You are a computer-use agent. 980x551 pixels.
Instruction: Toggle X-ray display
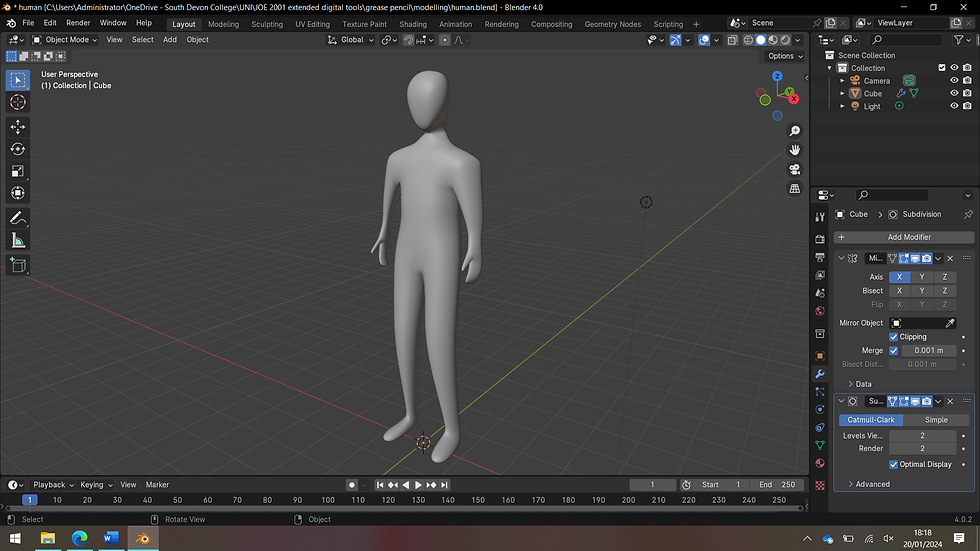pyautogui.click(x=732, y=40)
